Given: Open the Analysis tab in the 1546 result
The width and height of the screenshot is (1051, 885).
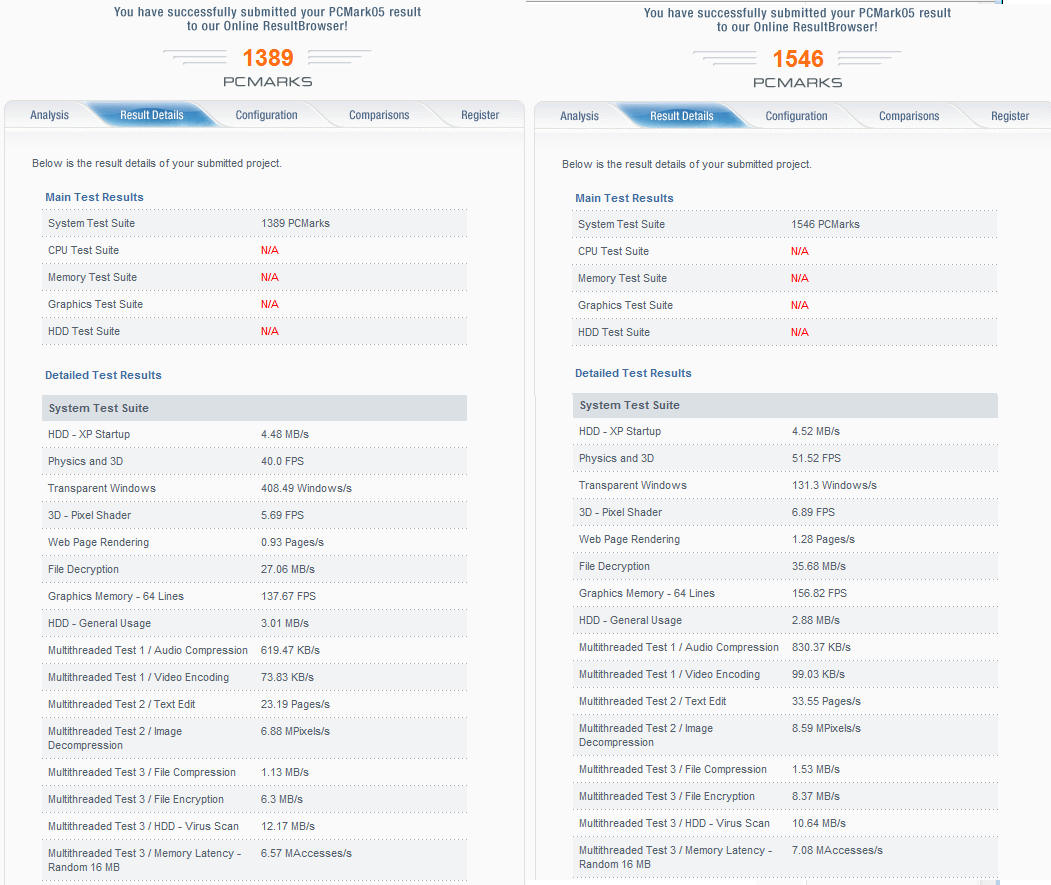Looking at the screenshot, I should [x=580, y=116].
